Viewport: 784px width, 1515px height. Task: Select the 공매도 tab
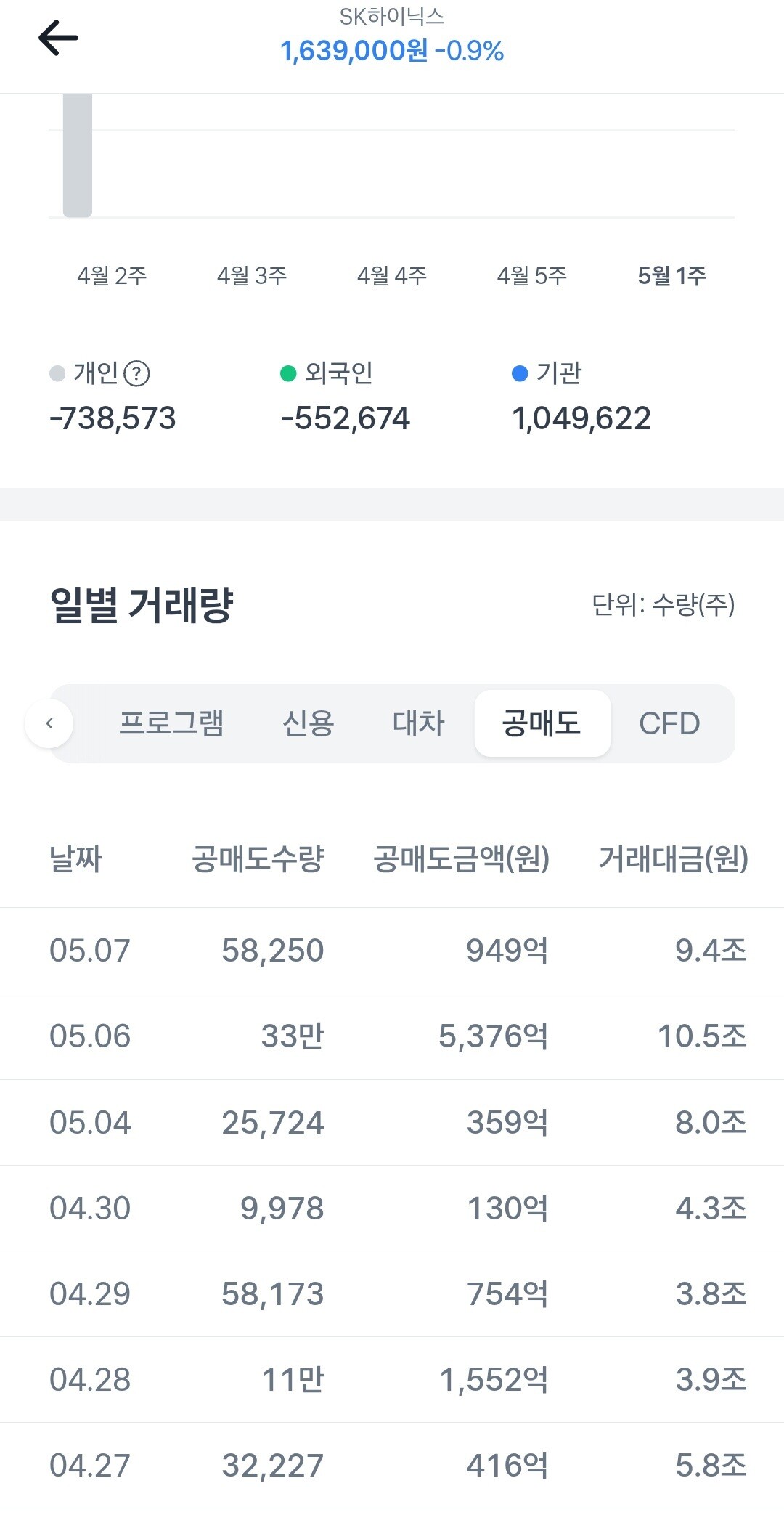click(x=542, y=723)
